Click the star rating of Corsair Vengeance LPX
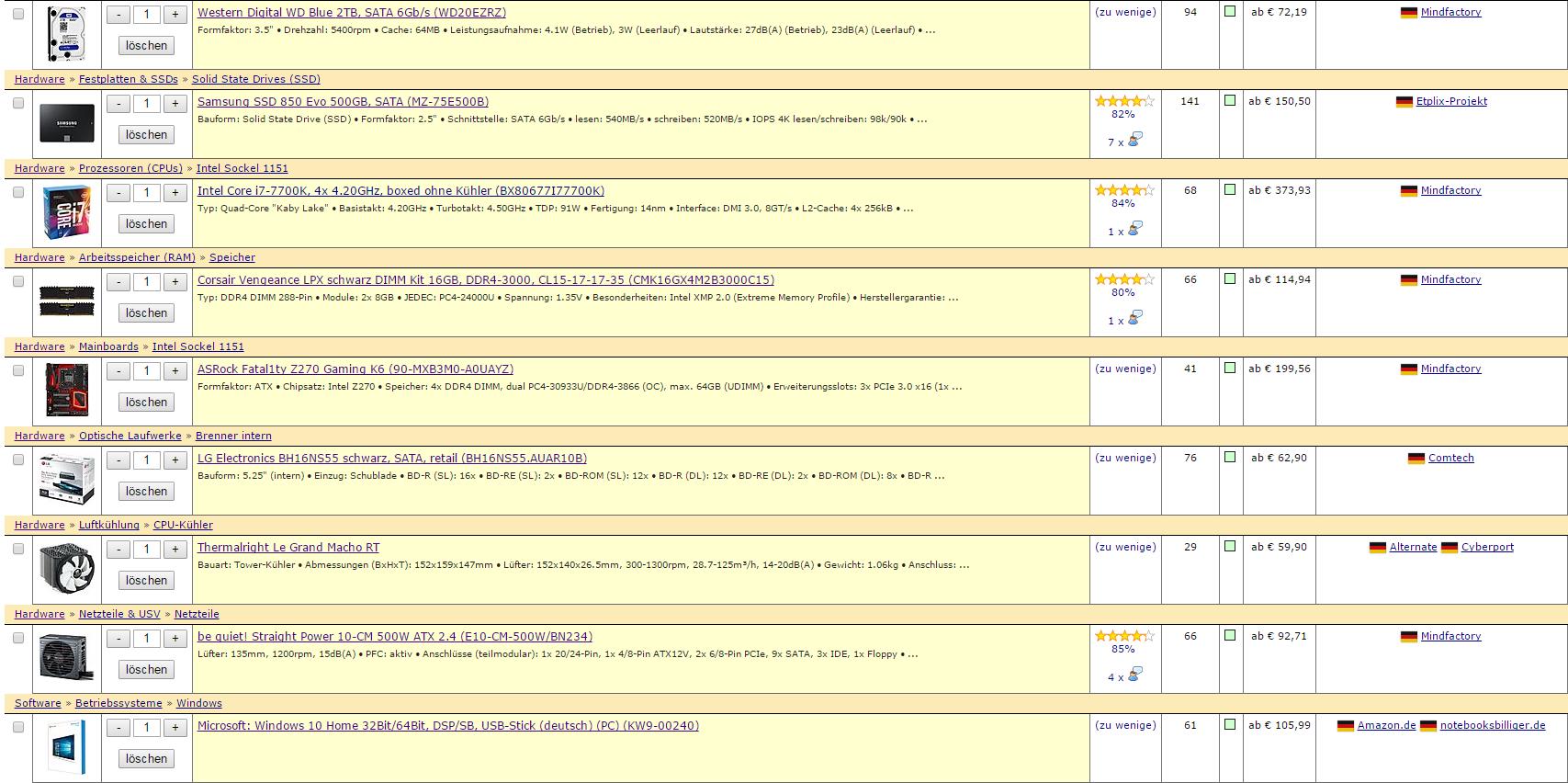 pyautogui.click(x=1124, y=279)
